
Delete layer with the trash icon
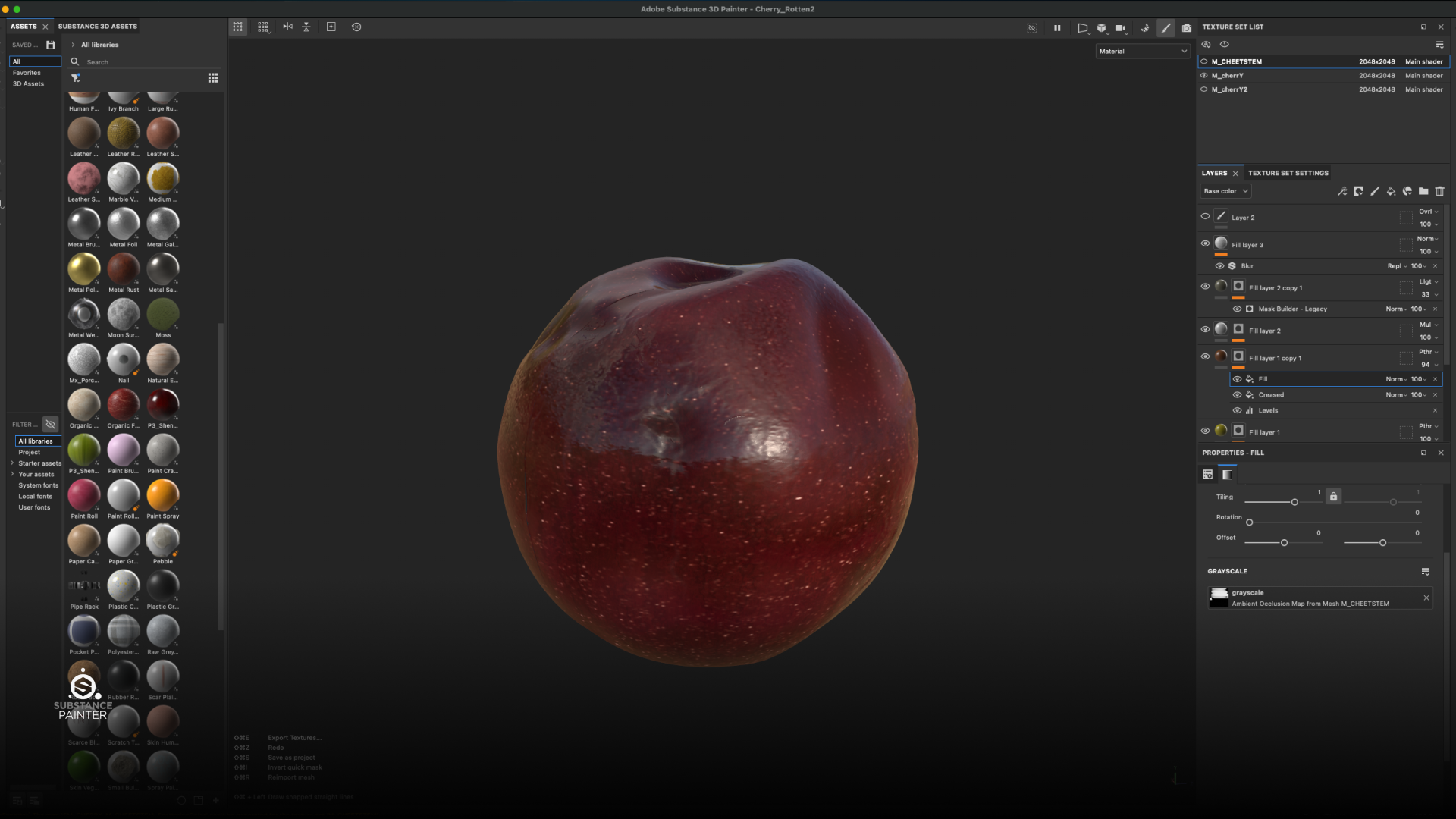point(1440,191)
